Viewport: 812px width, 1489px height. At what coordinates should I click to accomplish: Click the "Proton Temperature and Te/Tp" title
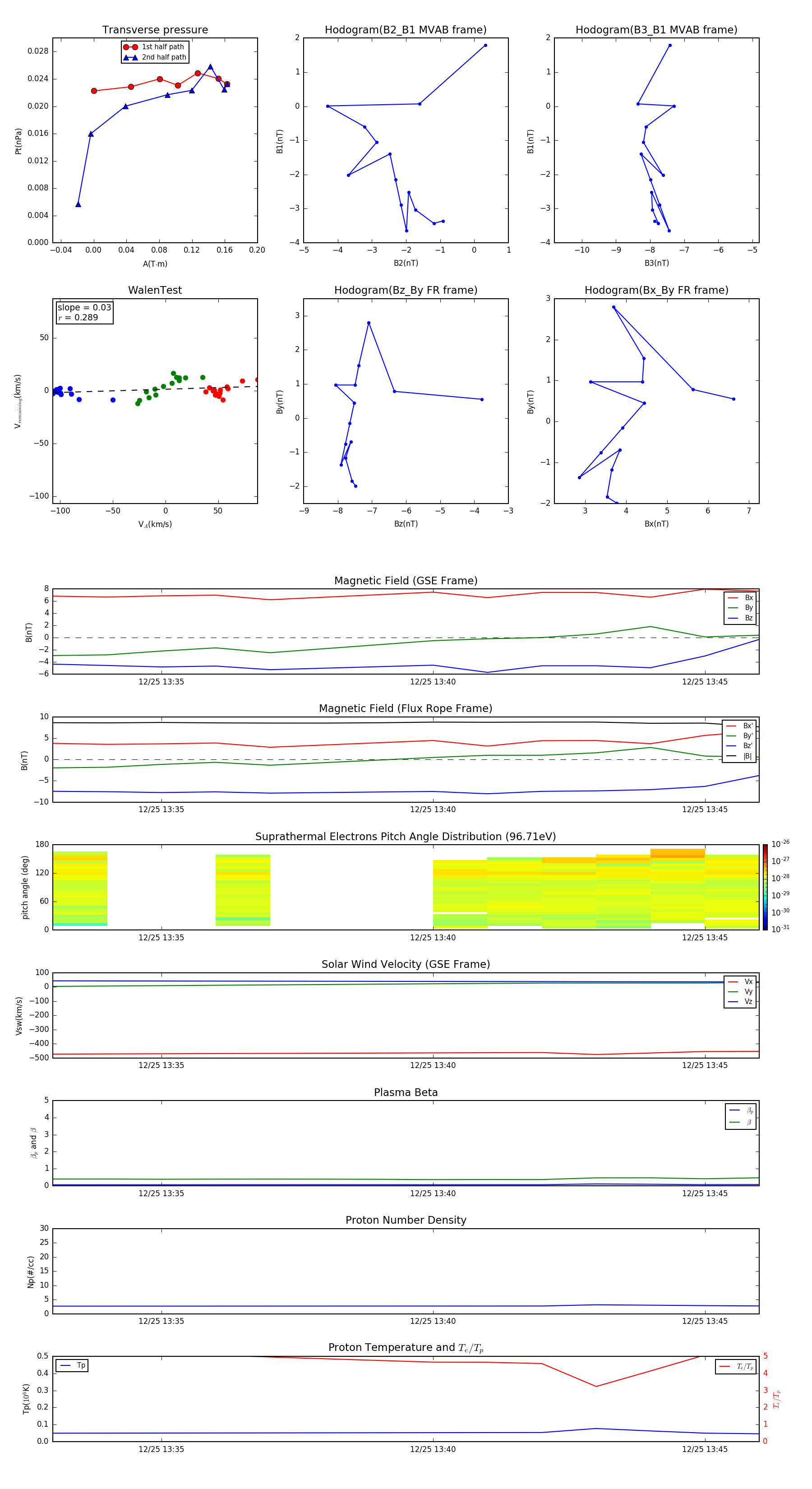406,1348
